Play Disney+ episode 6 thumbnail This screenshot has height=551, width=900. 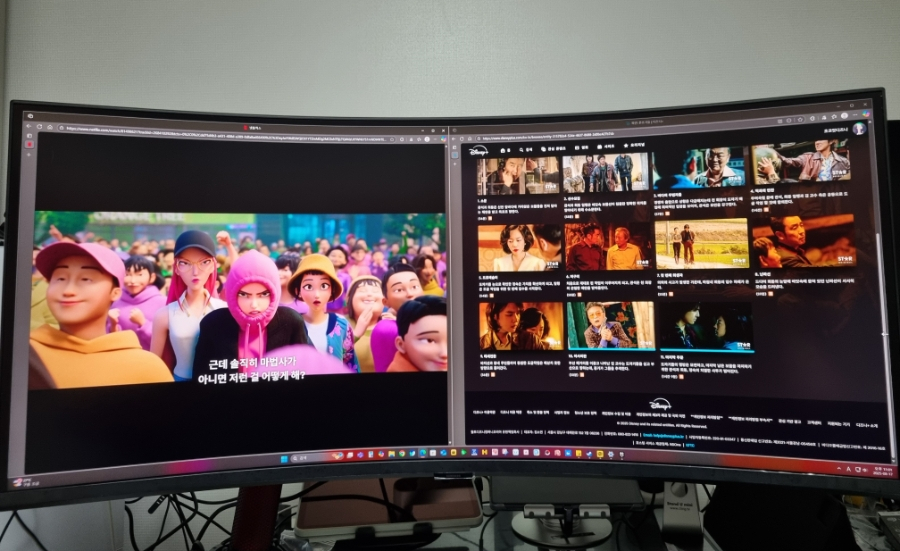[x=608, y=246]
